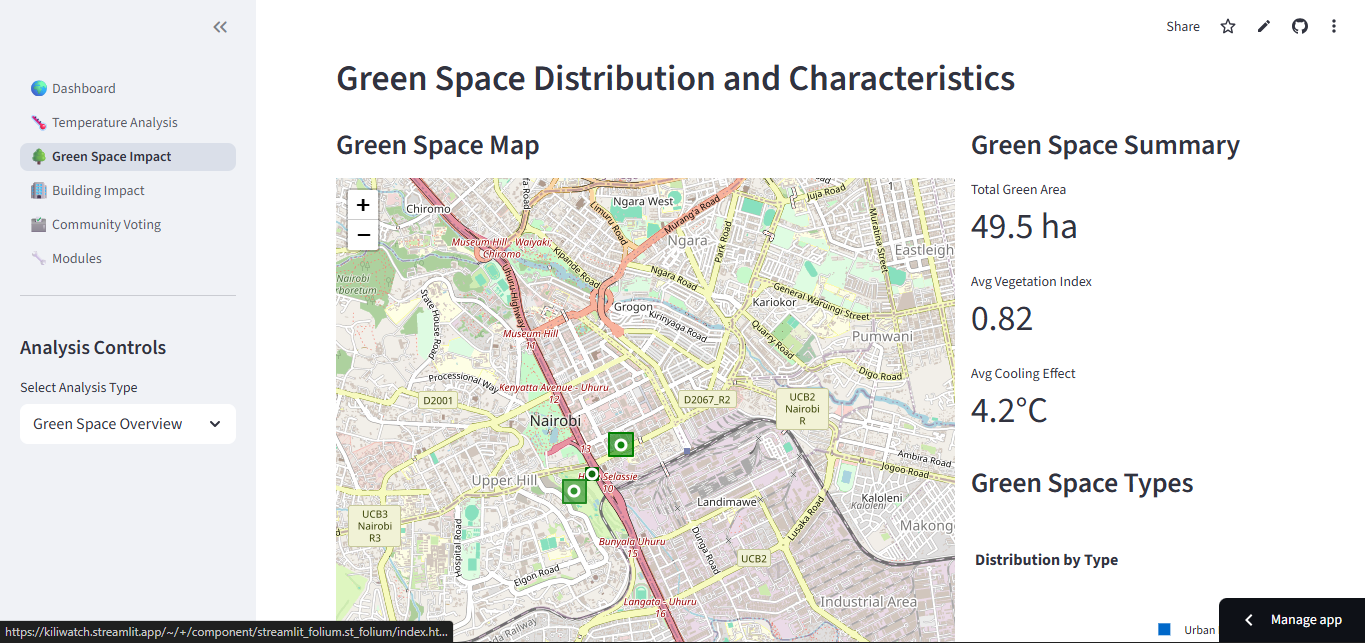Click the Avg Cooling Effect label
The image size is (1365, 643).
1023,373
